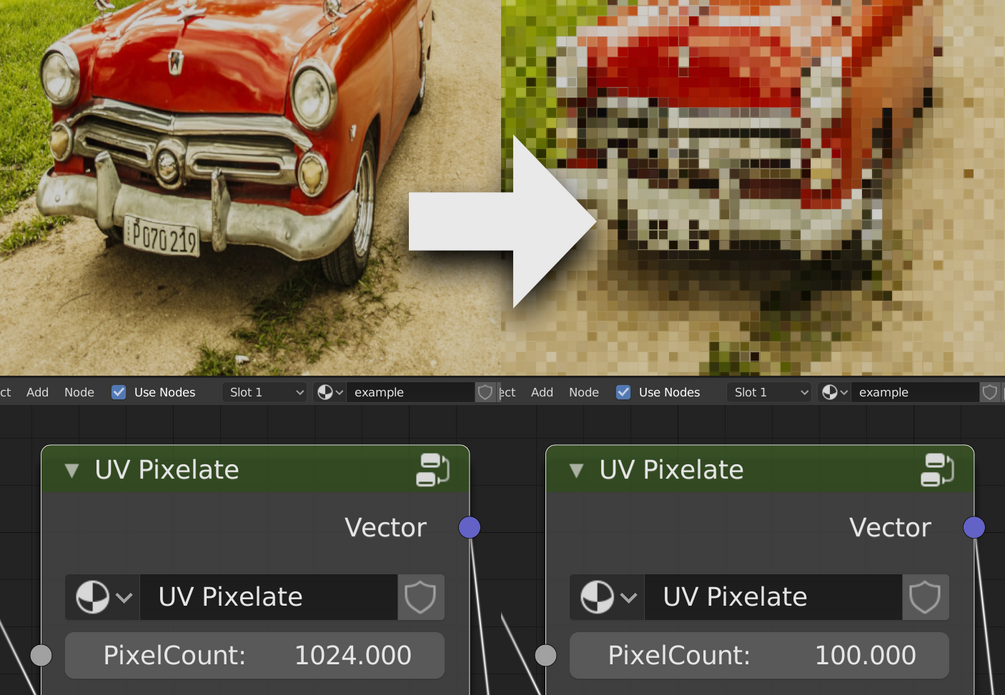Open node group icon on left UV Pixelate header

433,470
